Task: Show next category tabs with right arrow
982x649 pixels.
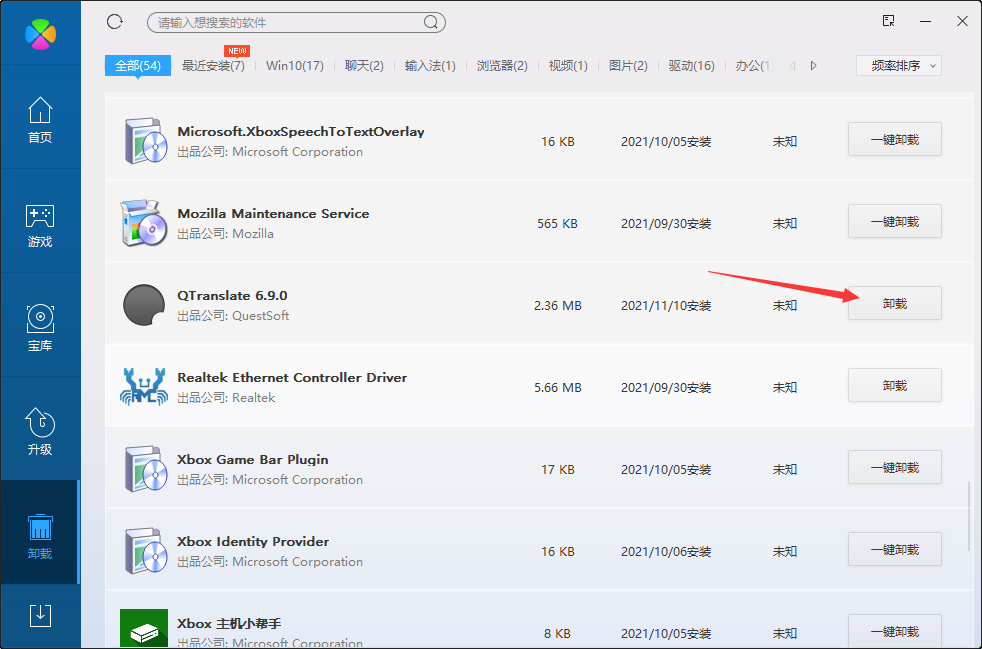Action: pos(813,65)
